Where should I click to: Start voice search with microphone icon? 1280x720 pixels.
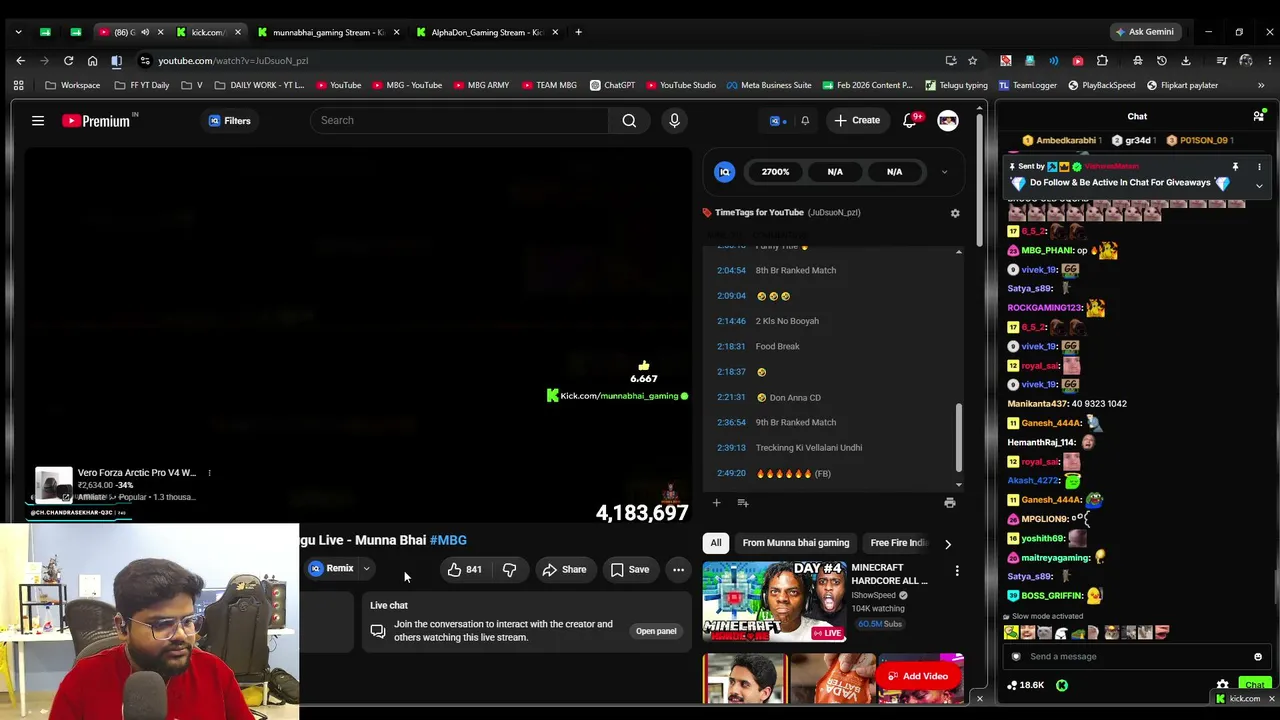674,121
